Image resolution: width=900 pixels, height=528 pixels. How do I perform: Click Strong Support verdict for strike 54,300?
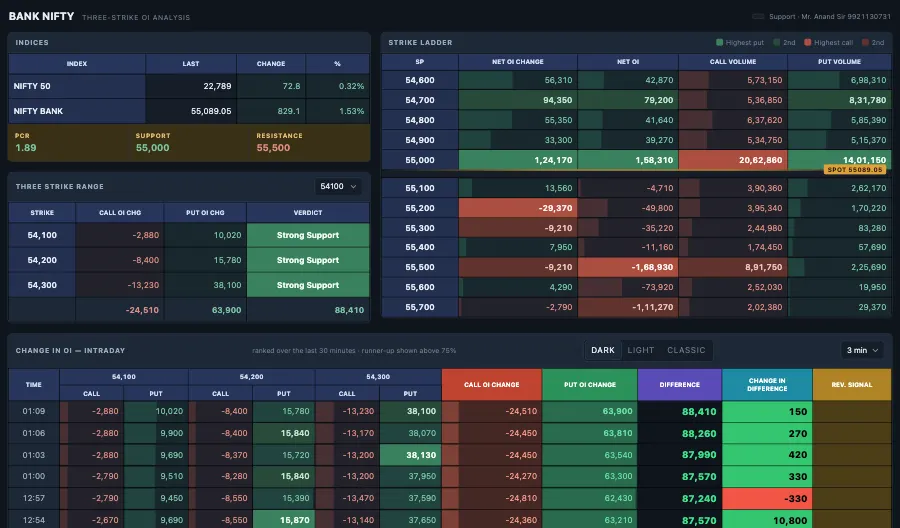(x=308, y=285)
